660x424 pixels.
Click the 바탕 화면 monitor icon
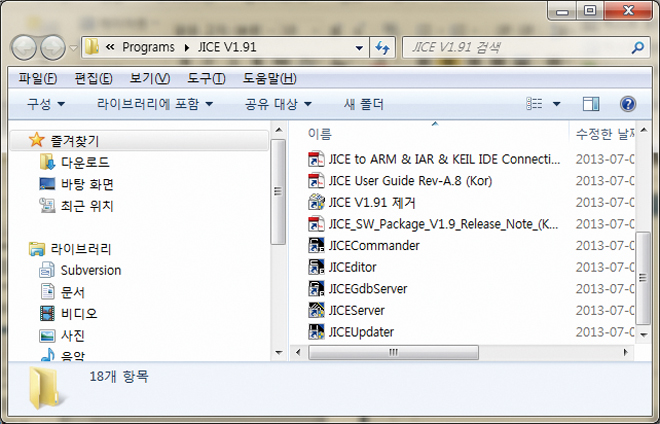tap(47, 184)
